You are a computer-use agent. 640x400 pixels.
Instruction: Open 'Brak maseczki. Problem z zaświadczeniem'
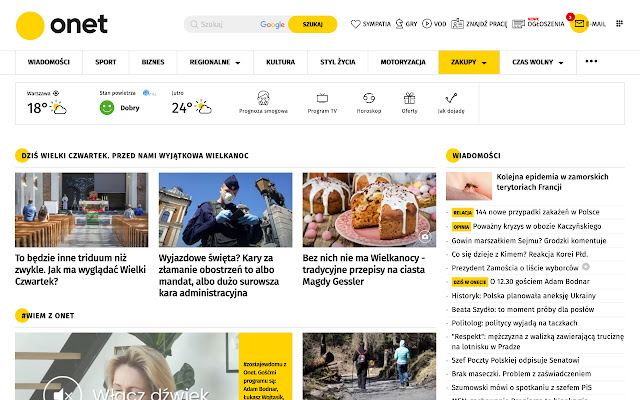coord(521,373)
